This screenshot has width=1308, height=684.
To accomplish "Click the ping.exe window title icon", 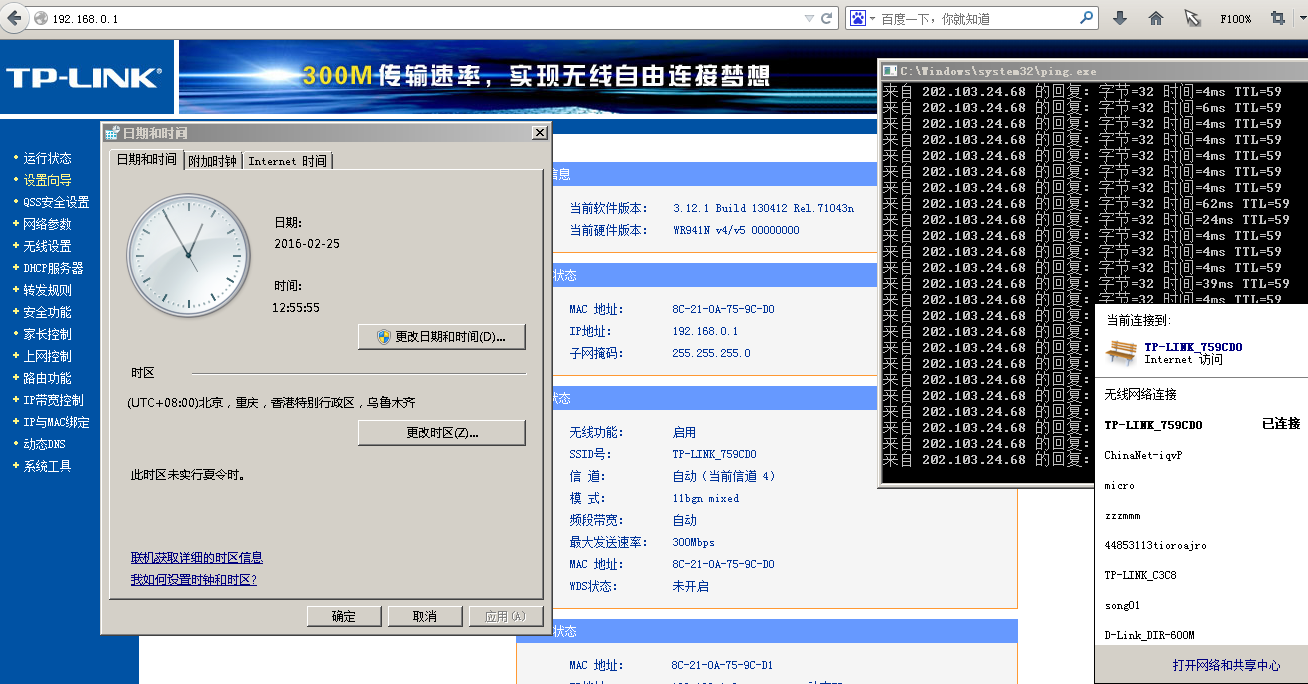I will click(890, 71).
